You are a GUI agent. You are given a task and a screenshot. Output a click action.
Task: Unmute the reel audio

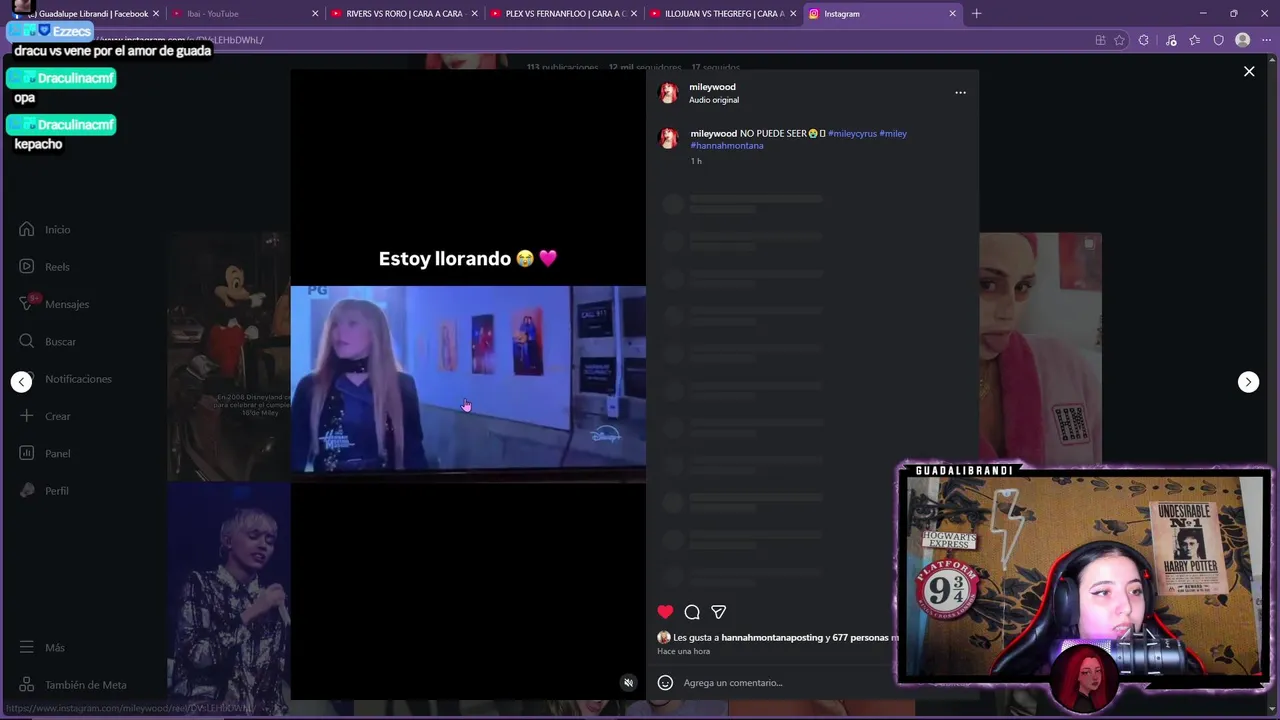pyautogui.click(x=628, y=683)
